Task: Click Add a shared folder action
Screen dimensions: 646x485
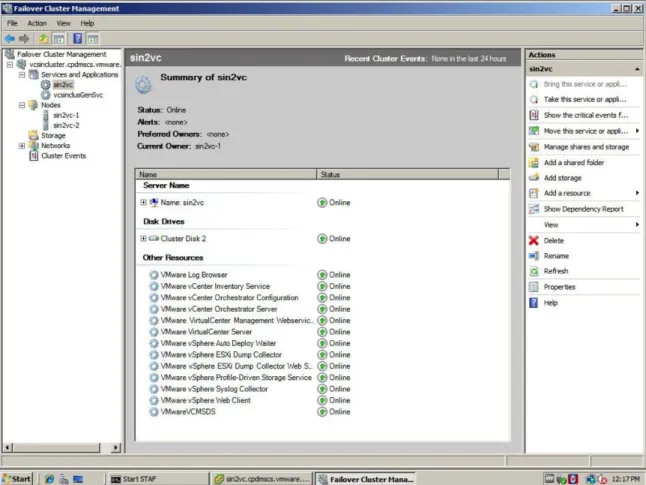Action: (573, 162)
